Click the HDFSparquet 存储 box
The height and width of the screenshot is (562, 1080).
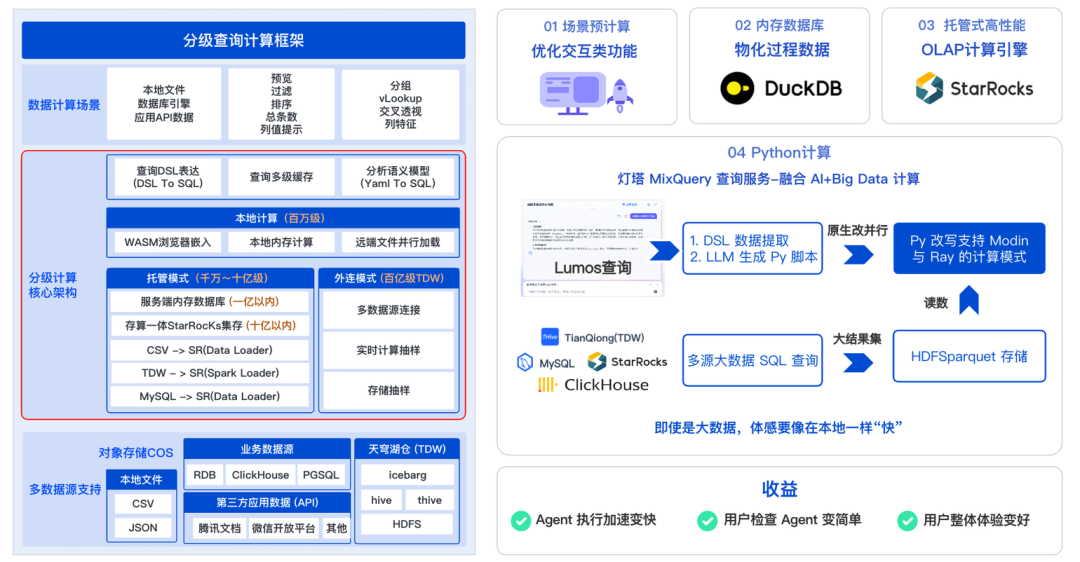pyautogui.click(x=969, y=356)
